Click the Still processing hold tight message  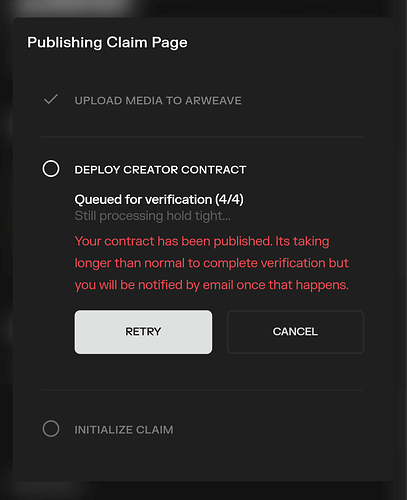coord(152,216)
